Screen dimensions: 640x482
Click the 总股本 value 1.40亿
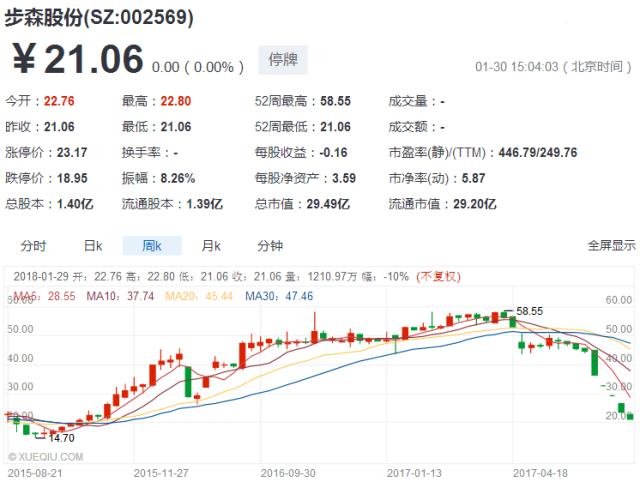coord(75,204)
